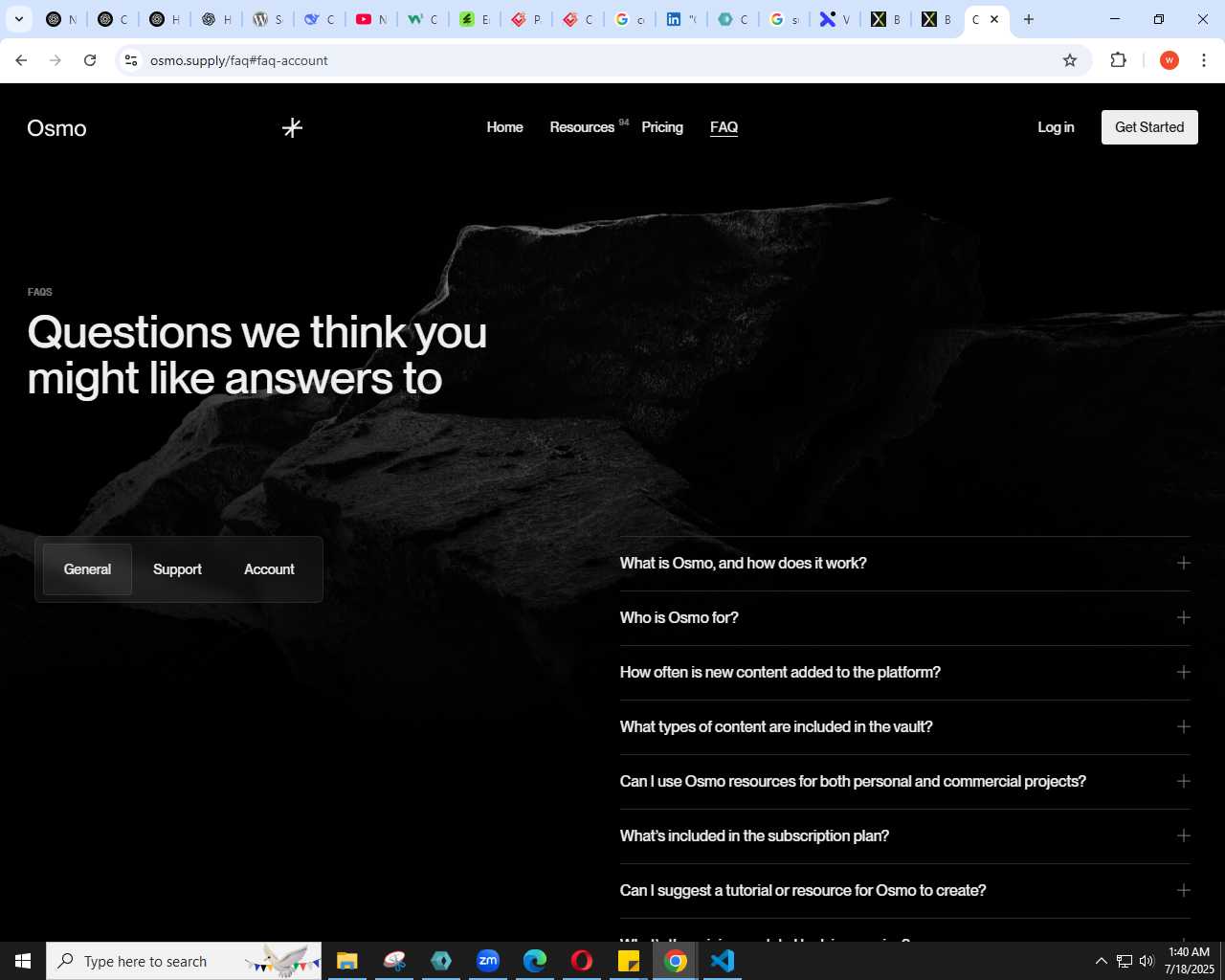Open Sticky Notes from the taskbar
The width and height of the screenshot is (1225, 980).
tap(629, 961)
